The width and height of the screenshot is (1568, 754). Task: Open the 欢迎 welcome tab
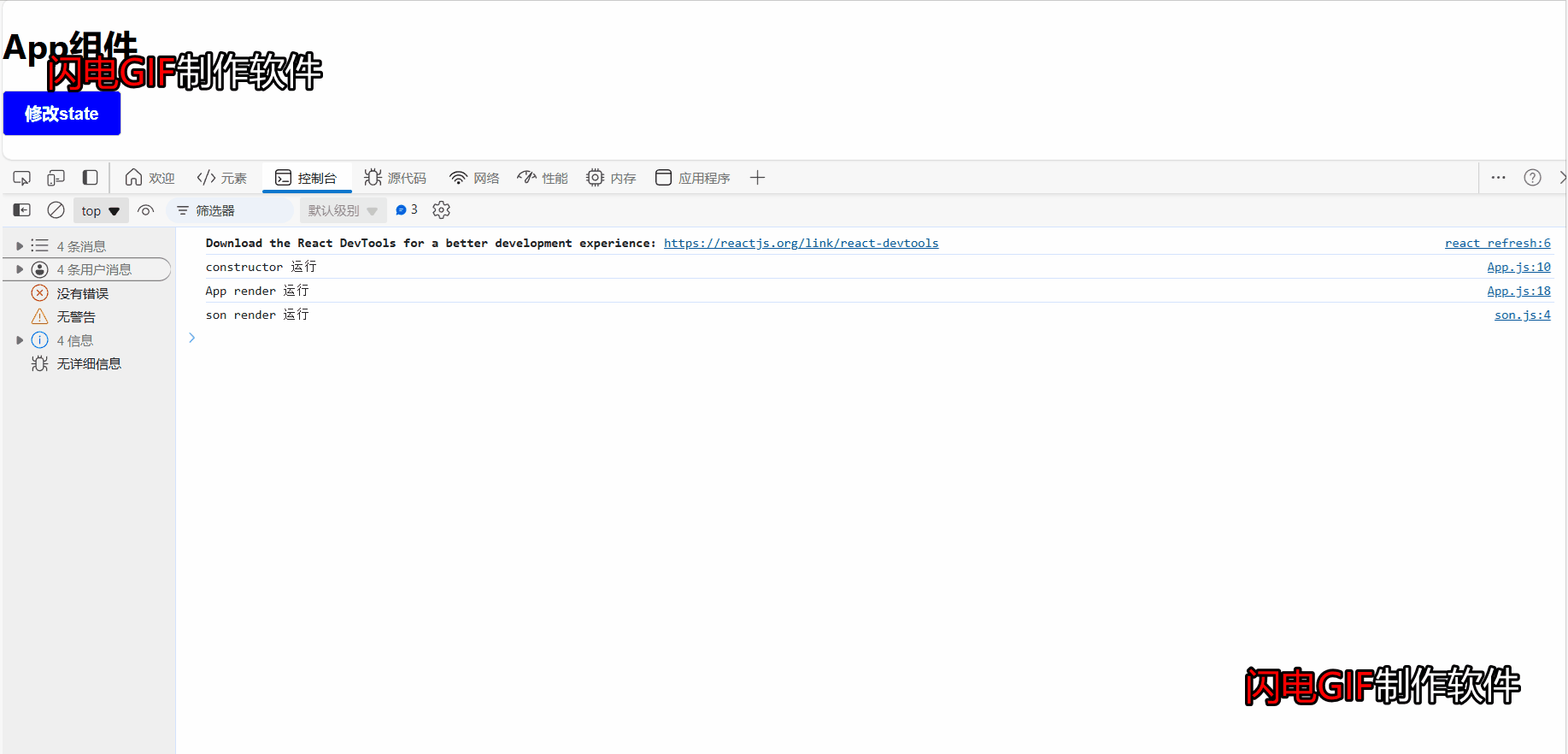point(150,178)
